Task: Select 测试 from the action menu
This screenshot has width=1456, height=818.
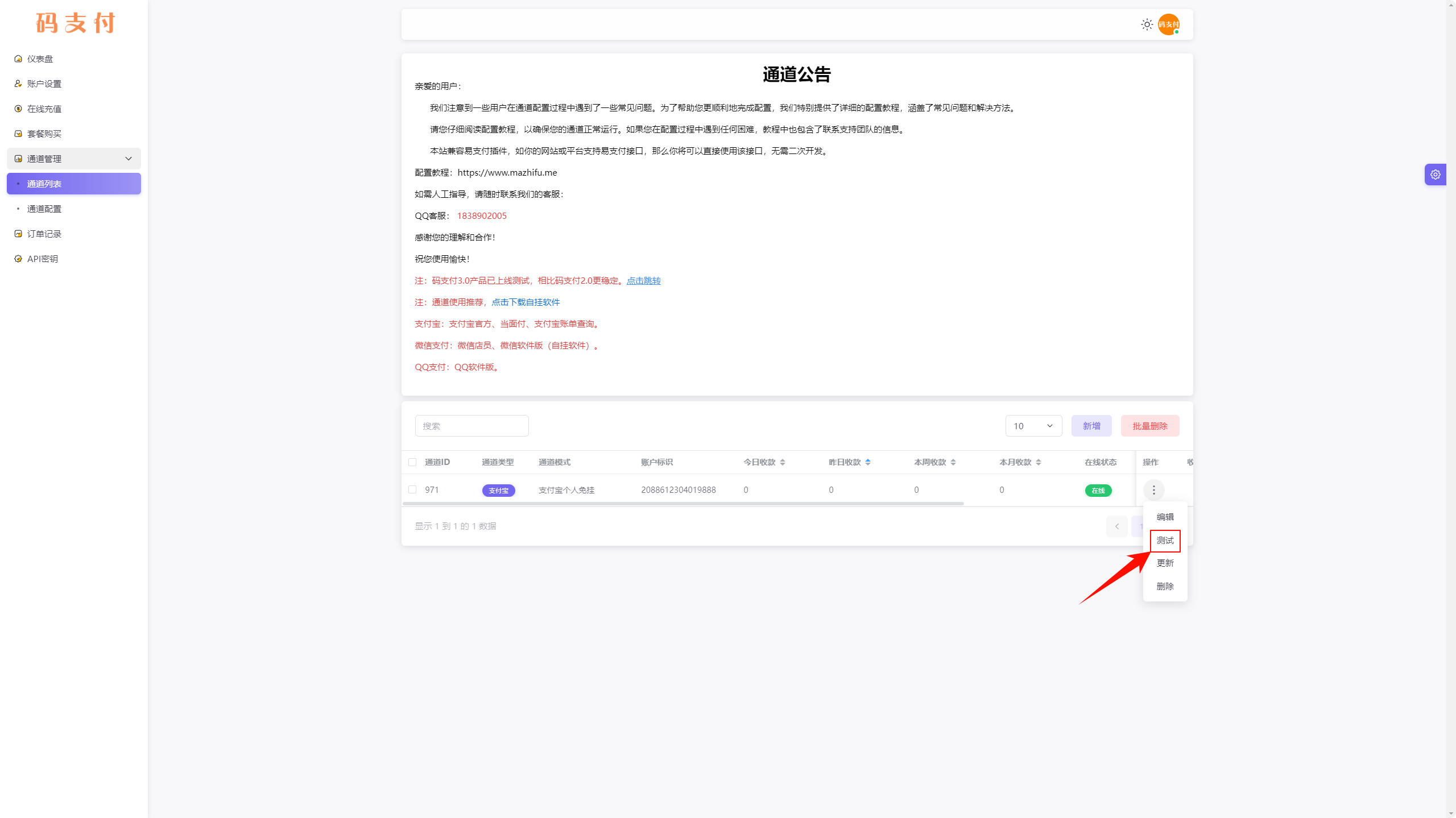Action: point(1165,541)
